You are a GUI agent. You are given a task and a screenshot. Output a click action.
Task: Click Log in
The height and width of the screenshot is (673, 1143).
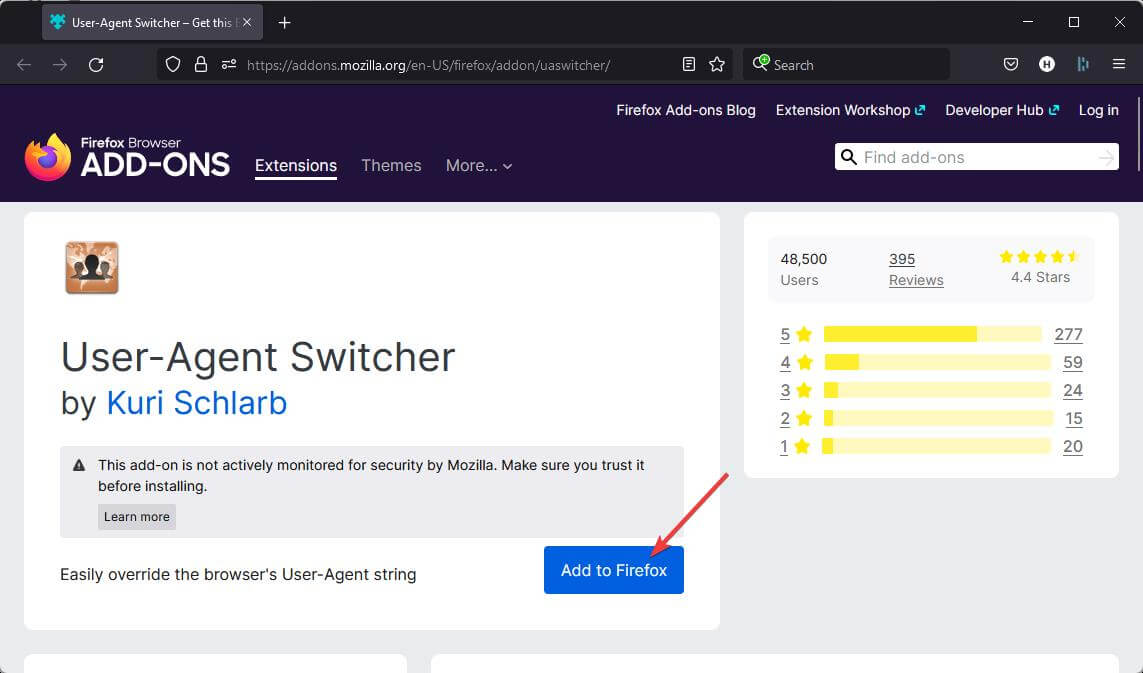tap(1099, 110)
